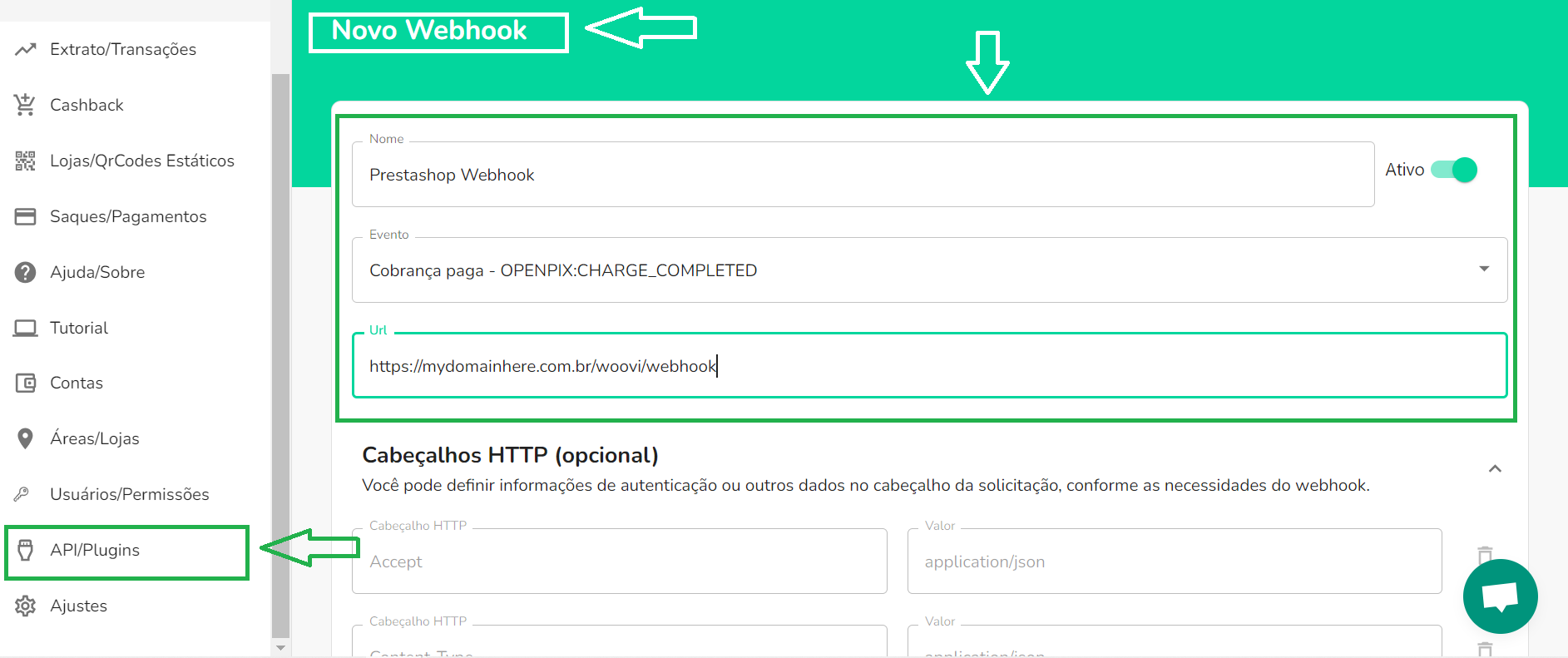Click the Saques/Pagamentos card icon
Viewport: 1568px width, 658px height.
(x=25, y=216)
